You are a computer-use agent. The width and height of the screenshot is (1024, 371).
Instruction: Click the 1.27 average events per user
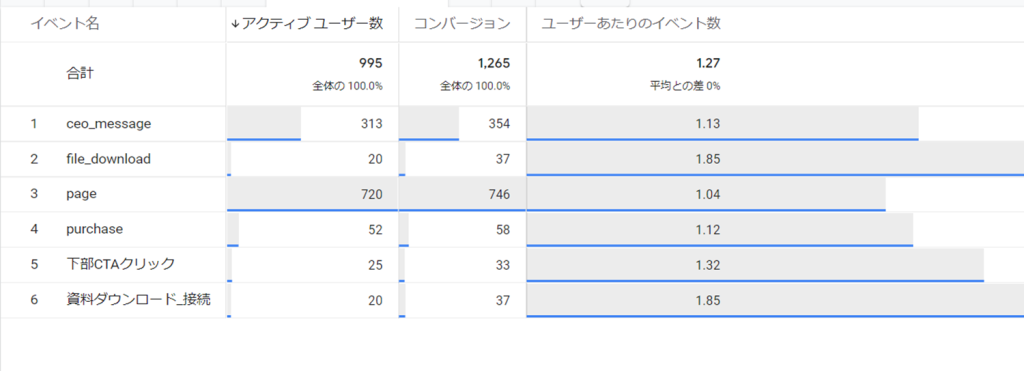pyautogui.click(x=708, y=63)
